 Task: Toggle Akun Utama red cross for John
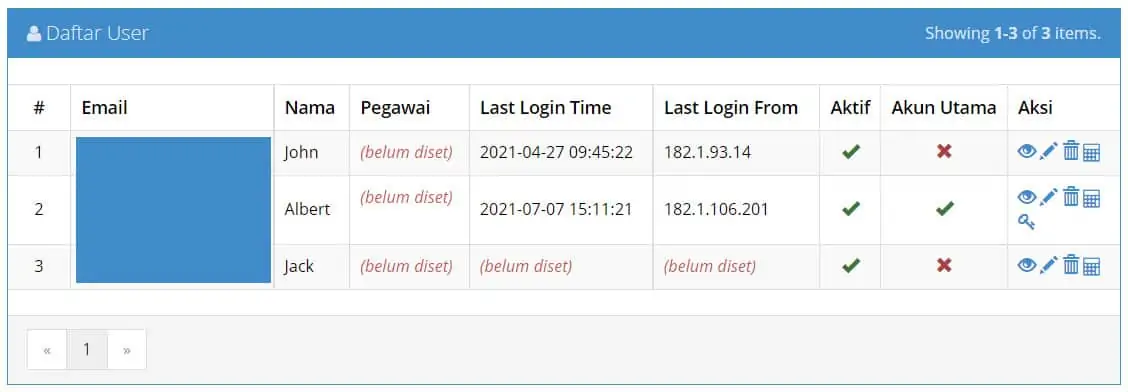pos(945,152)
